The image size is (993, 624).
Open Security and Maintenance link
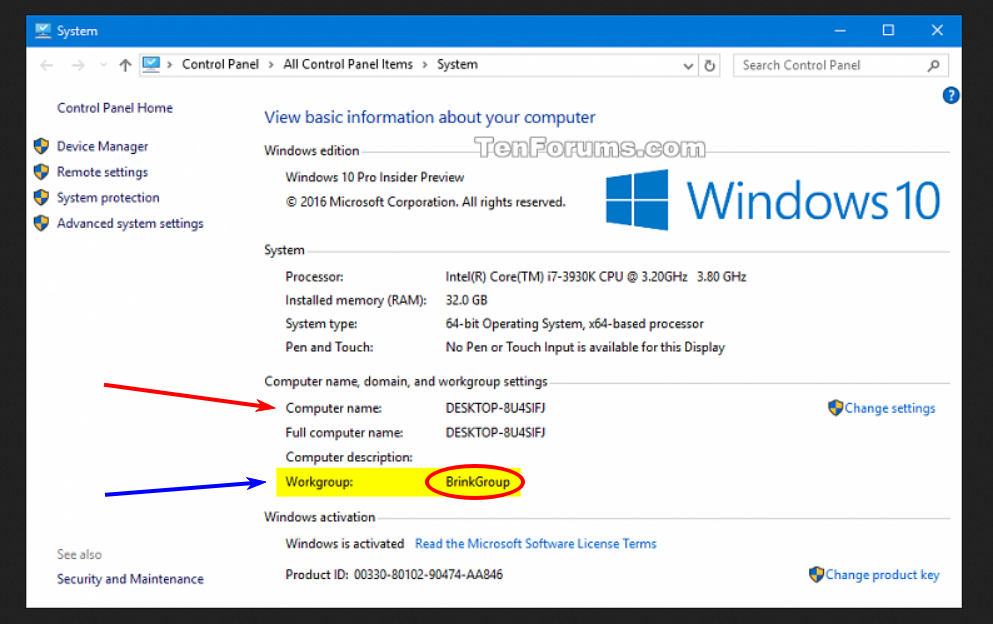tap(130, 579)
